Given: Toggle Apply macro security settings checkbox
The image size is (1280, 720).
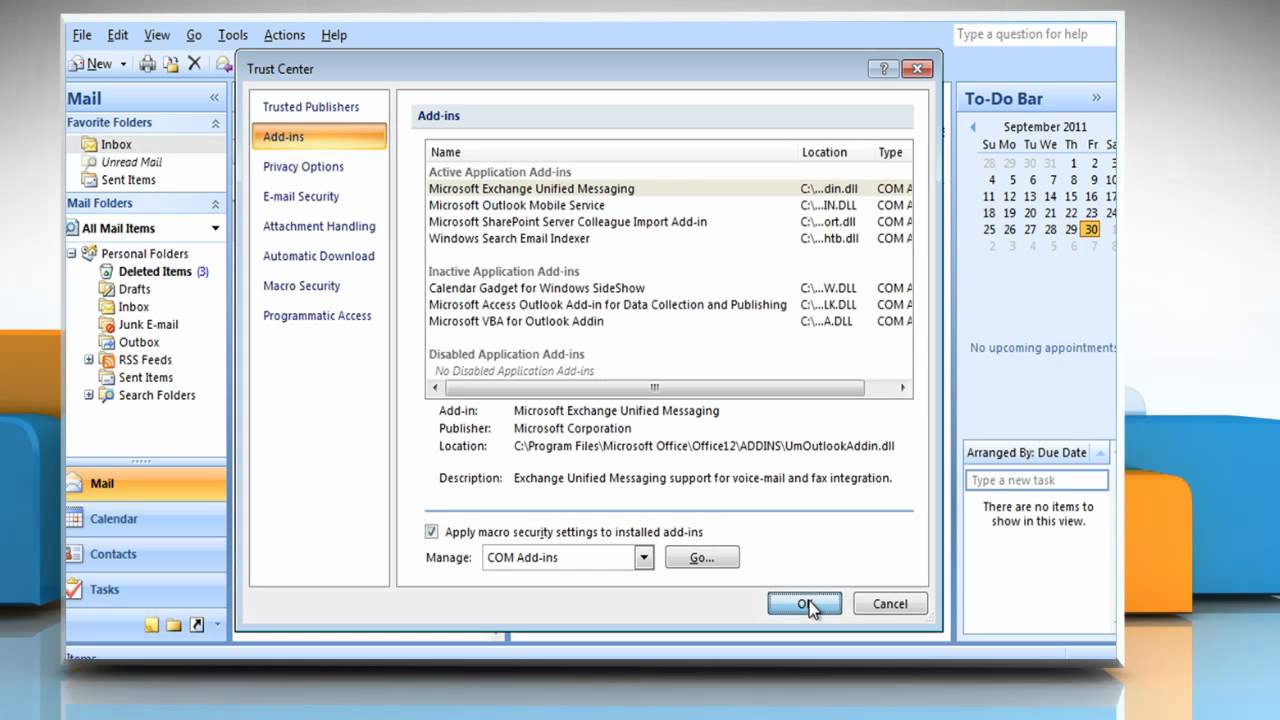Looking at the screenshot, I should click(432, 532).
